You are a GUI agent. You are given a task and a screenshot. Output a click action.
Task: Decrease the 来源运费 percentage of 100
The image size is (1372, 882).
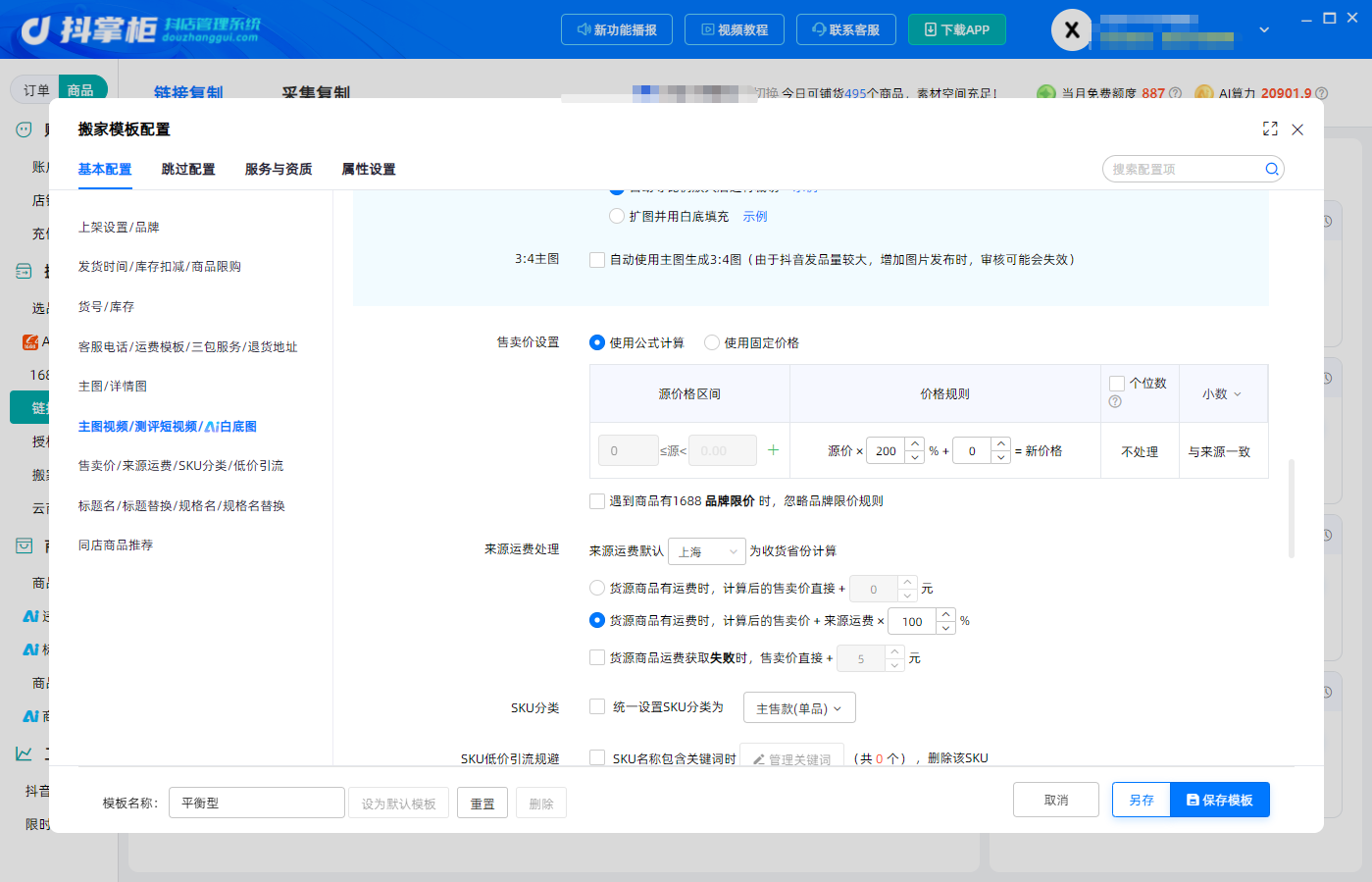[x=945, y=628]
